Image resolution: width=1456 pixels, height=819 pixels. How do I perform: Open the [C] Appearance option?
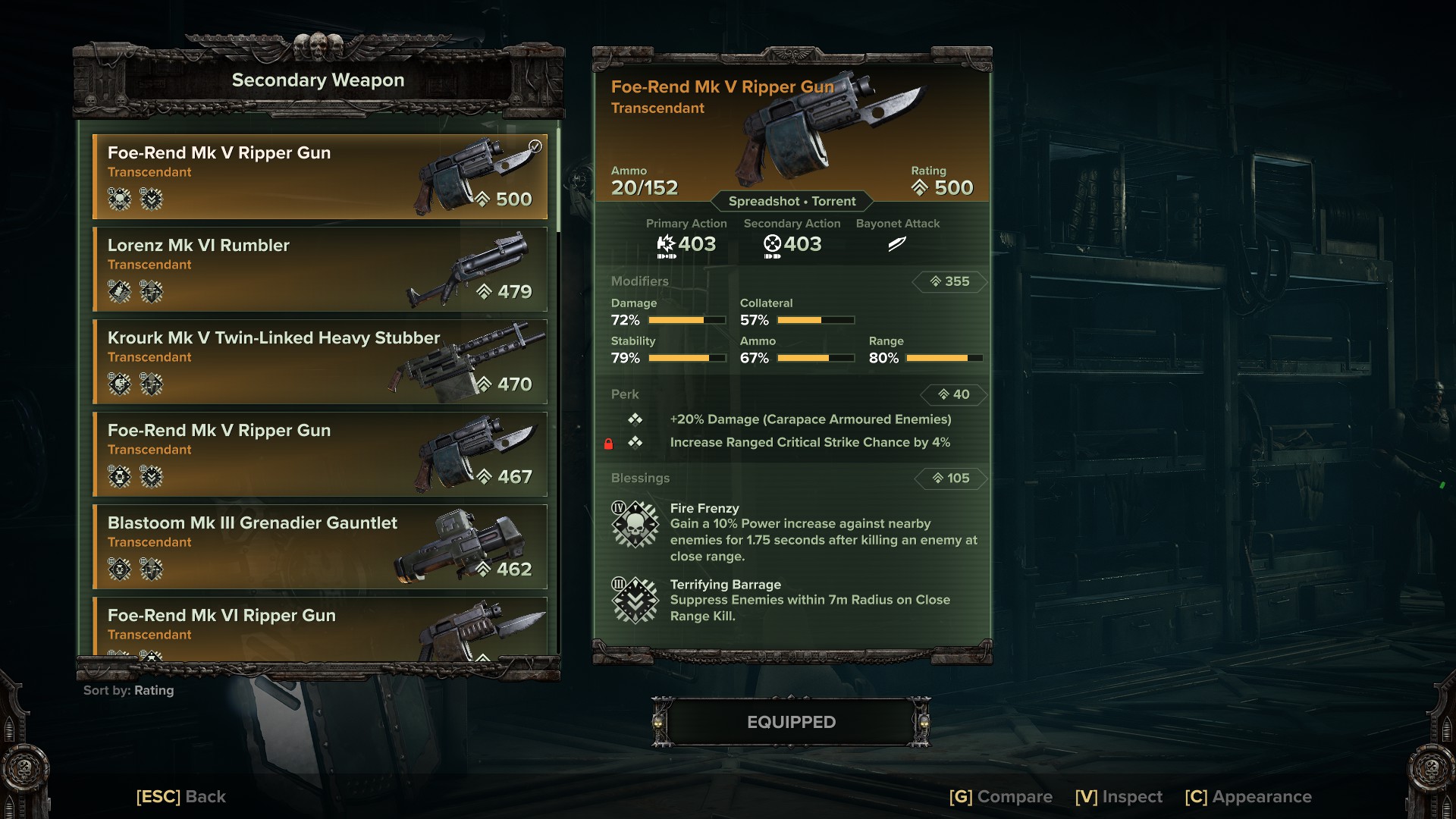[x=1248, y=796]
